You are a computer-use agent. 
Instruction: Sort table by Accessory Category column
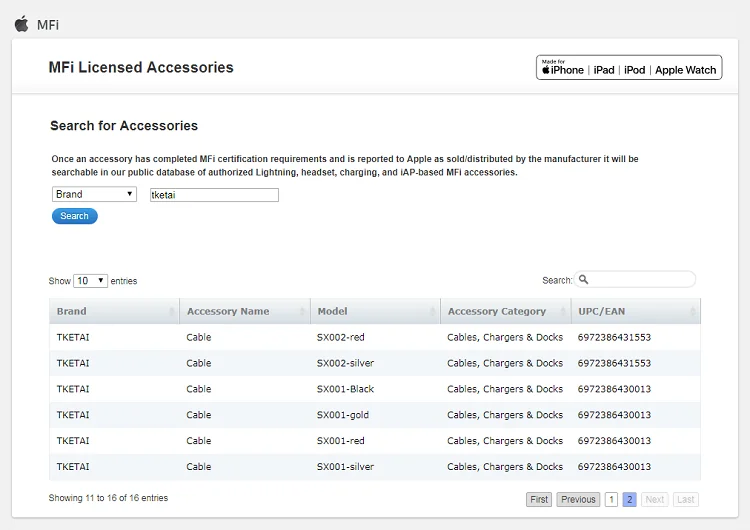click(505, 311)
